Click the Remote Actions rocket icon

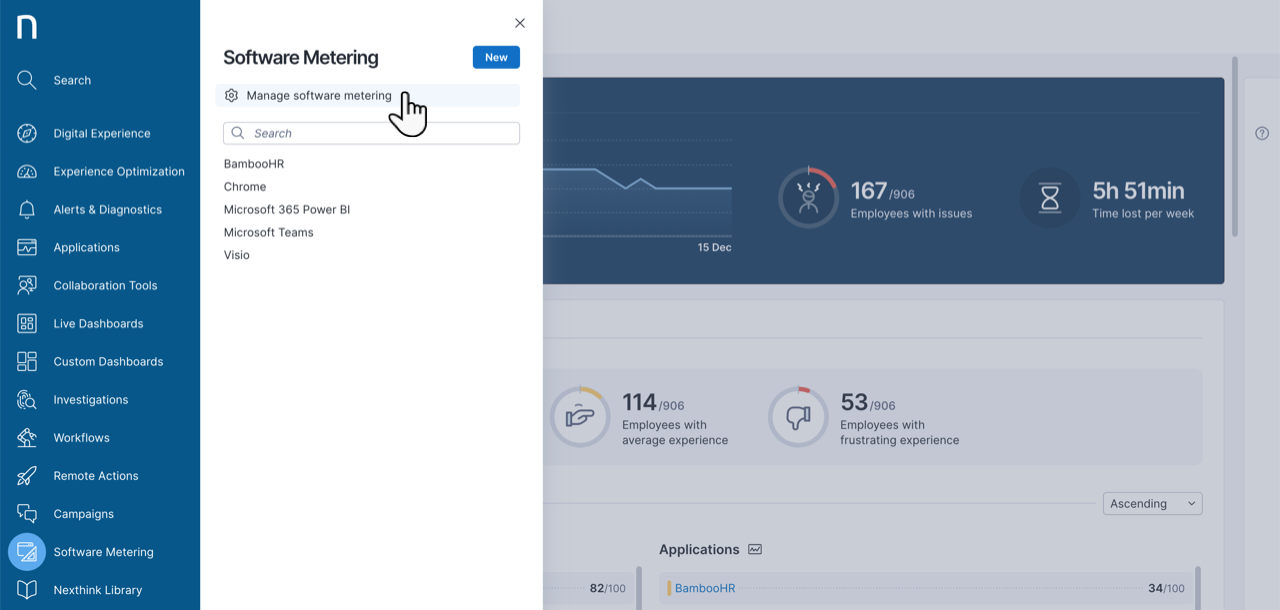pos(27,475)
